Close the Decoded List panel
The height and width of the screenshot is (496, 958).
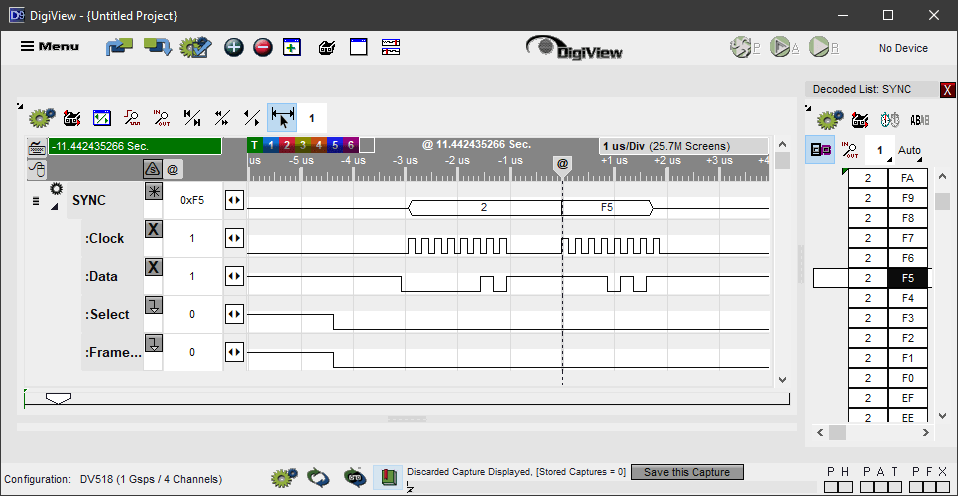click(947, 90)
